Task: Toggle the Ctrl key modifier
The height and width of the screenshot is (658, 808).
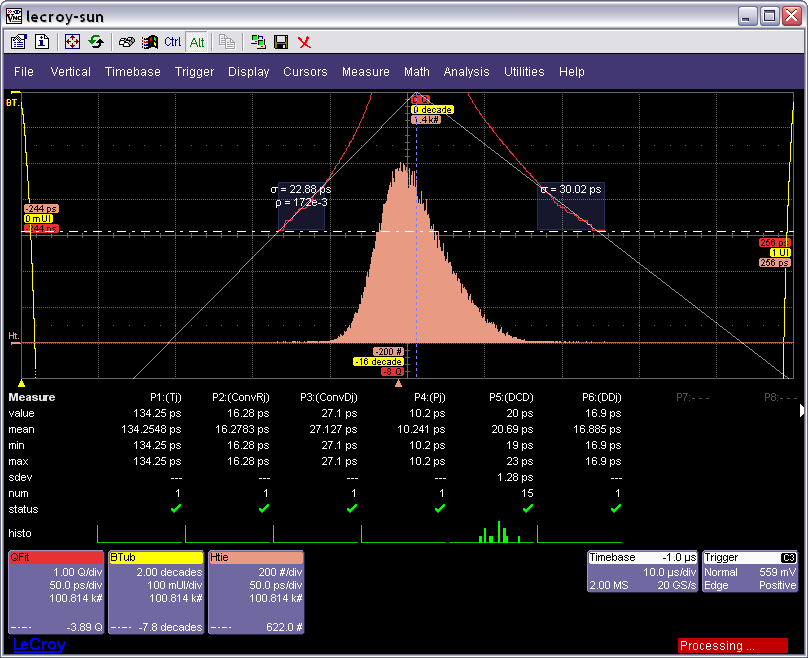Action: point(173,42)
